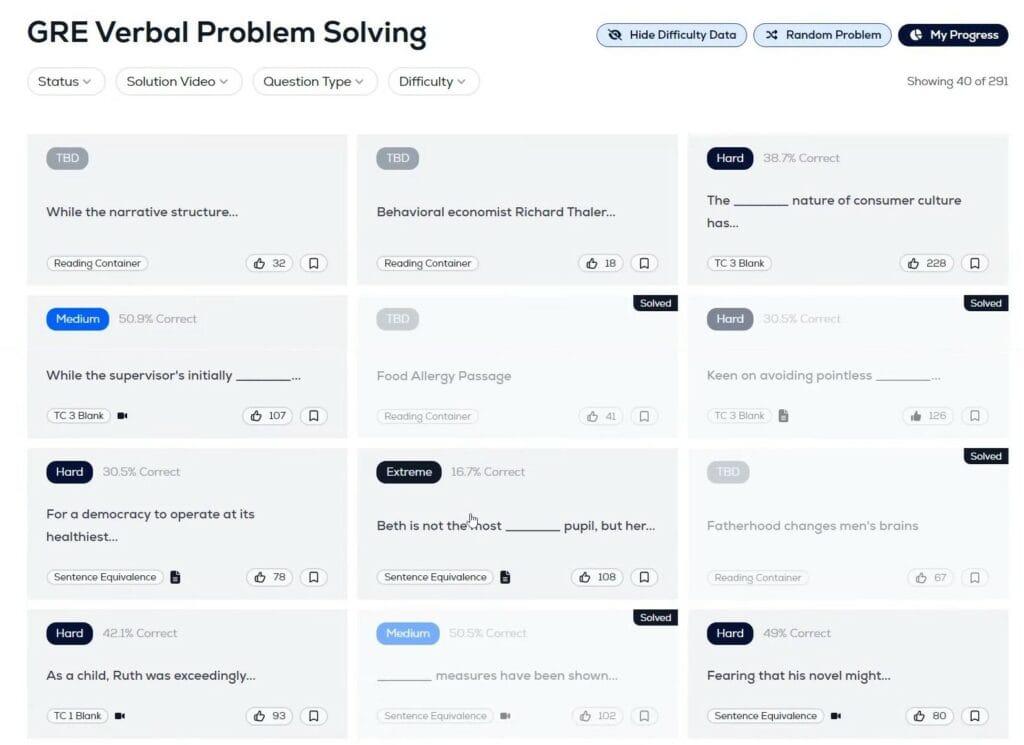Like the Beth pupil problem with 108 likes
The width and height of the screenshot is (1024, 745).
(597, 577)
